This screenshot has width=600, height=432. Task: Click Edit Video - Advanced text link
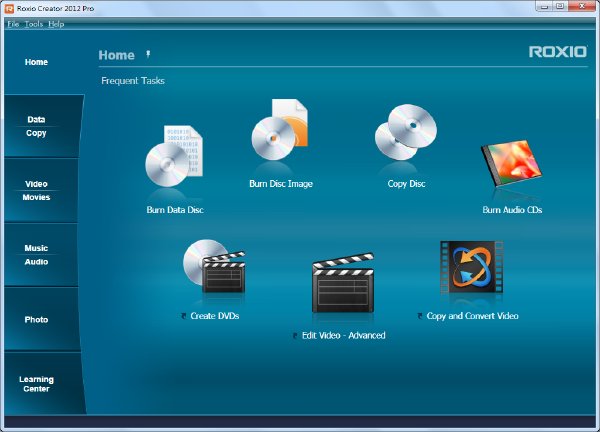click(343, 335)
